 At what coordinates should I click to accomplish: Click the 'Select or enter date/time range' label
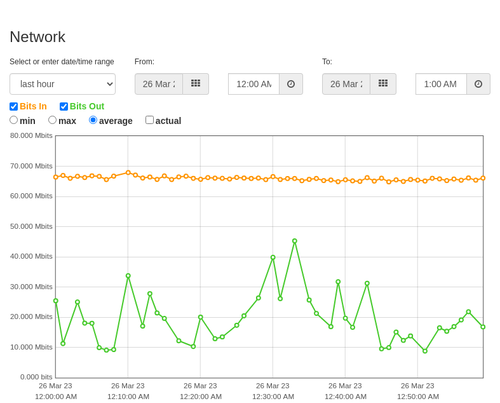pyautogui.click(x=62, y=62)
